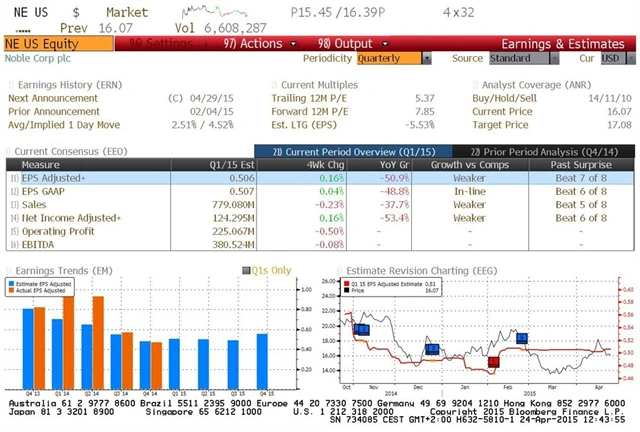Screen dimensions: 640x432
Task: Open the Current Multiples section
Action: click(x=319, y=85)
